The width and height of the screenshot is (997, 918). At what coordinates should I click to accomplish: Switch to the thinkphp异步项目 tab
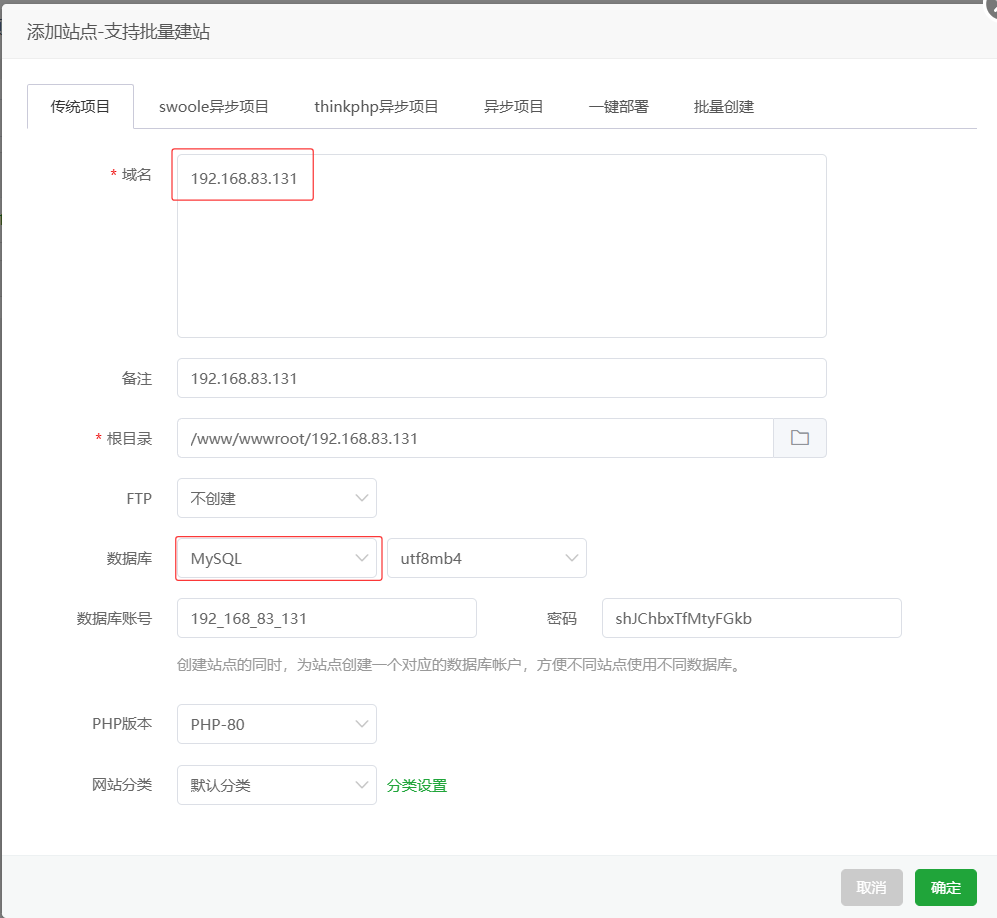pos(376,107)
